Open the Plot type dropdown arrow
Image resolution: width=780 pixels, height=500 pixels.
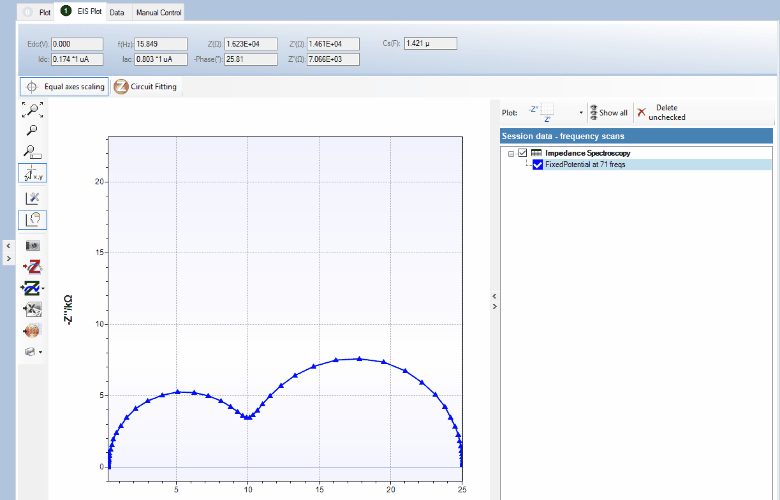point(581,113)
